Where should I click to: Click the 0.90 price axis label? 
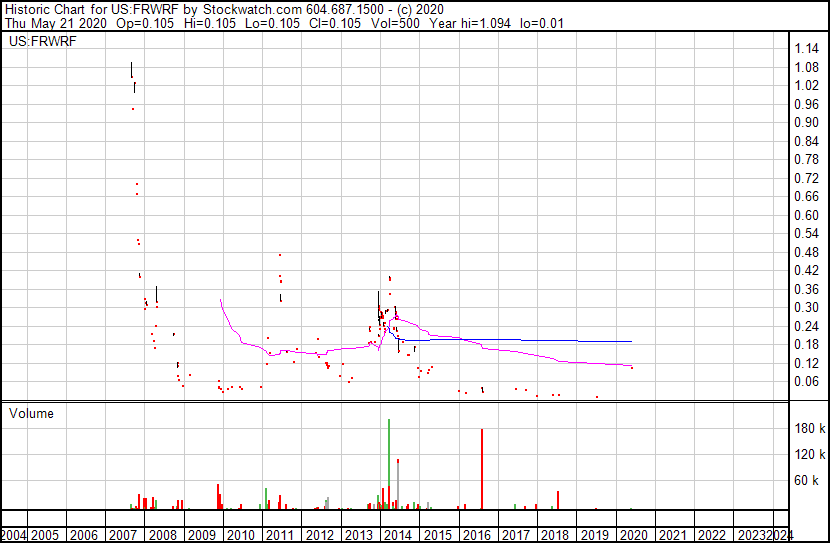pos(807,122)
